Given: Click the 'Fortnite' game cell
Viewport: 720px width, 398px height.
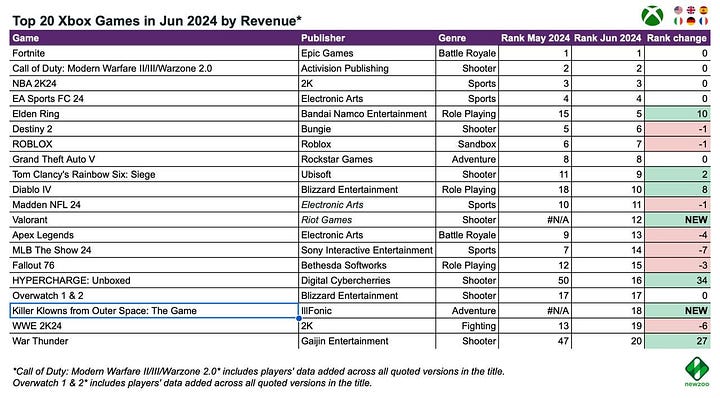Looking at the screenshot, I should pos(154,53).
